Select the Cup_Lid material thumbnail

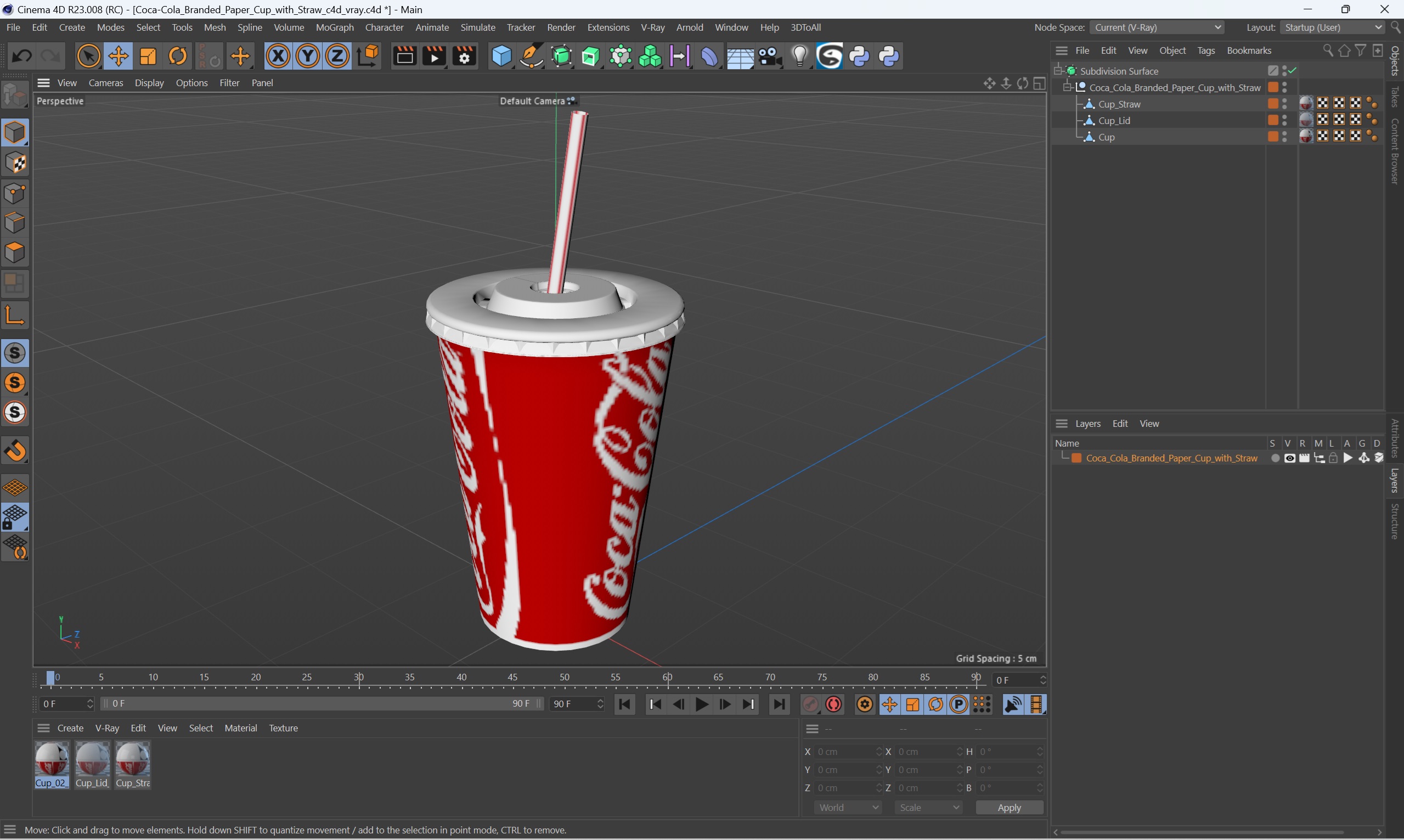coord(92,765)
